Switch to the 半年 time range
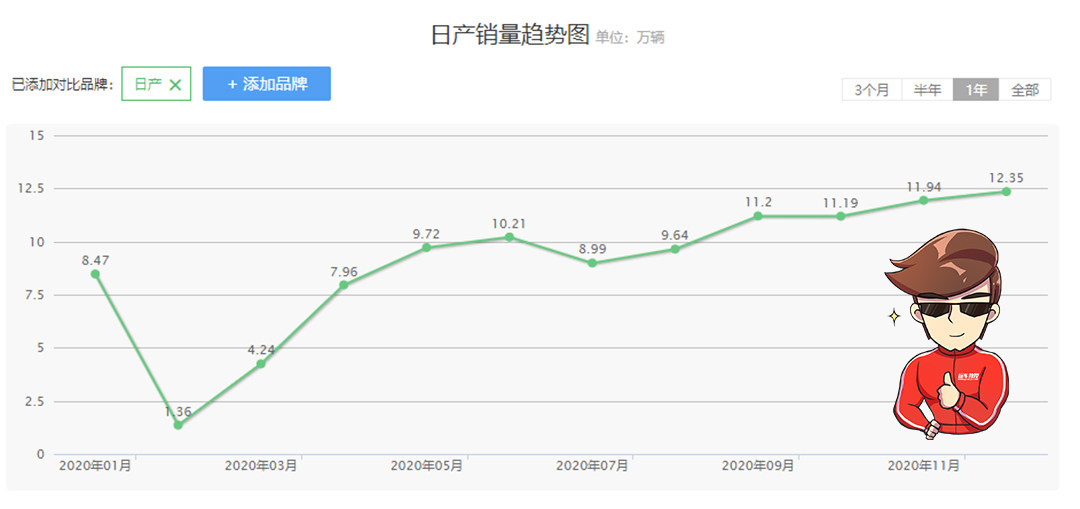Screen dimensions: 1080x509 (x=927, y=90)
